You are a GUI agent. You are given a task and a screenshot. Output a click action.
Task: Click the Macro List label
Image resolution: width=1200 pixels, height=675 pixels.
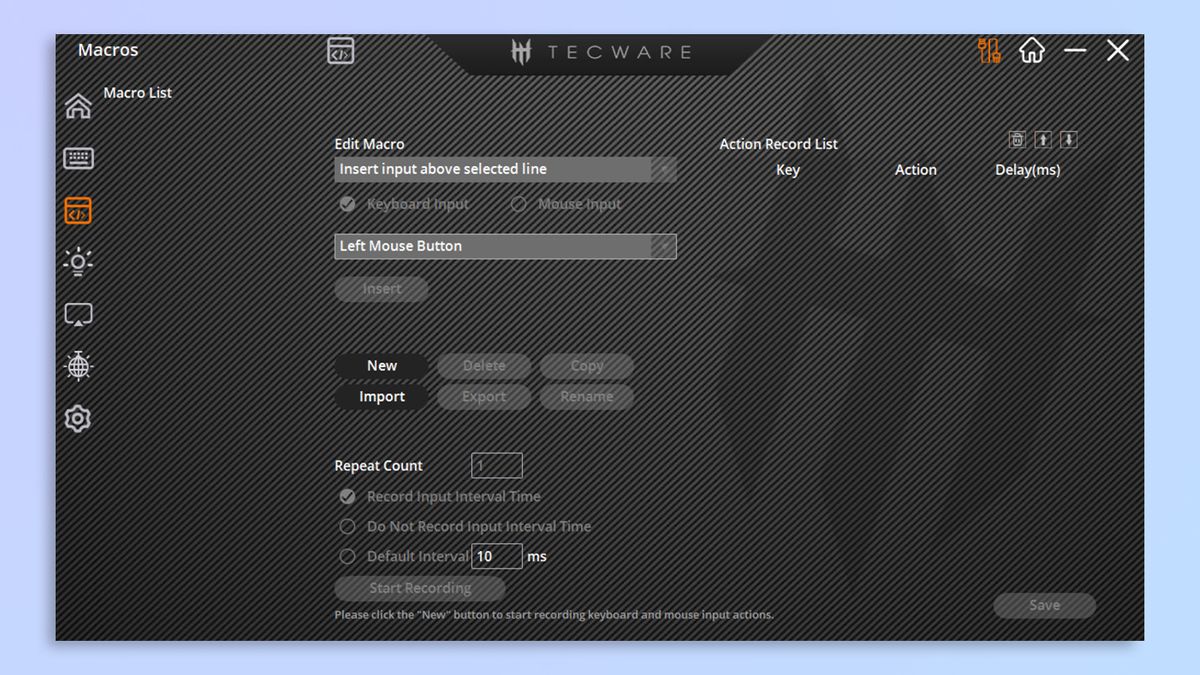click(x=138, y=93)
